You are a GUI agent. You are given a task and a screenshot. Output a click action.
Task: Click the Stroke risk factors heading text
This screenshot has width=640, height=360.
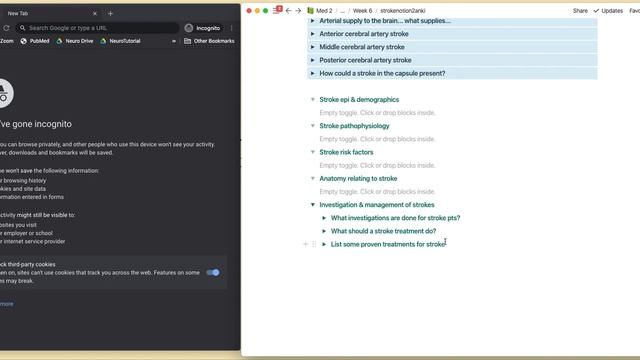(x=346, y=152)
